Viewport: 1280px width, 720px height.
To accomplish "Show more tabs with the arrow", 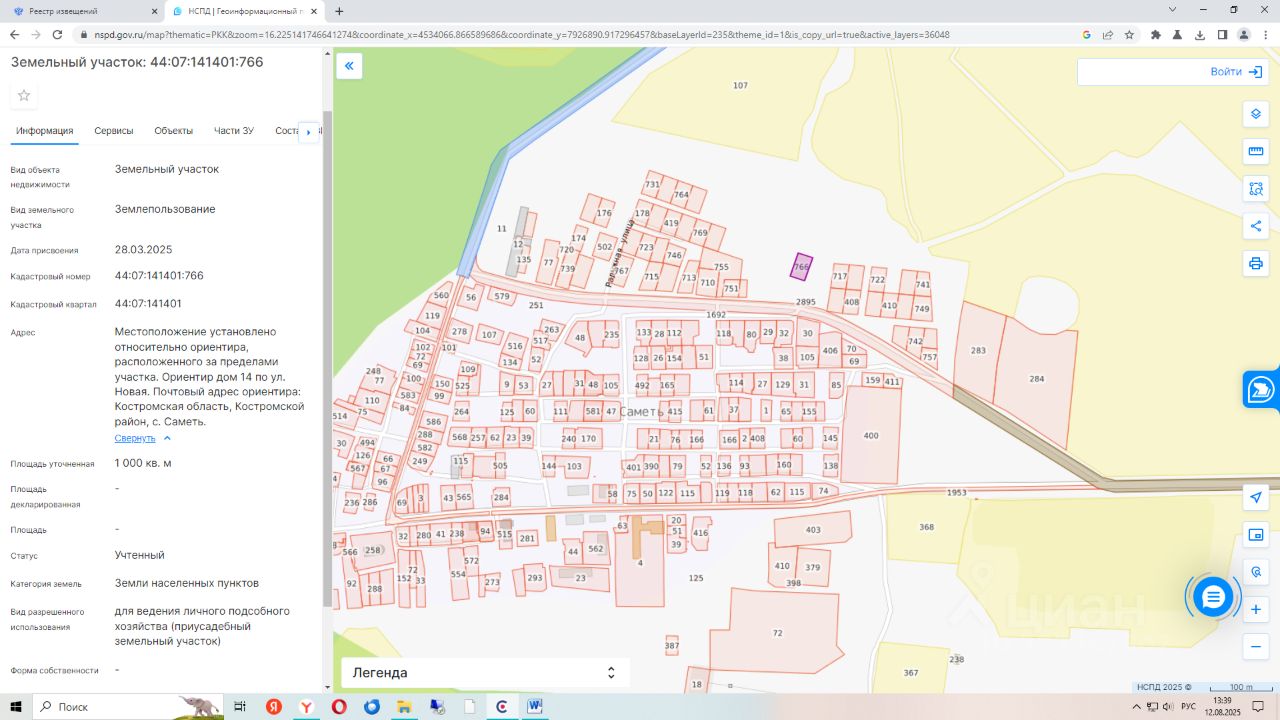I will coord(309,132).
